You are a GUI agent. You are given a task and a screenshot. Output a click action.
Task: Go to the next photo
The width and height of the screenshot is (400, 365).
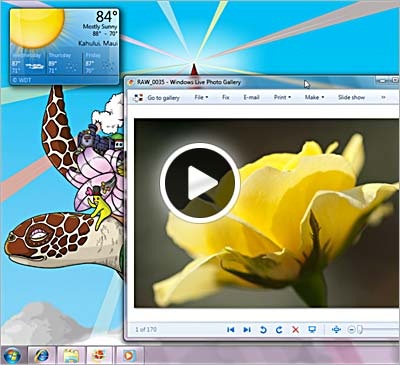(x=247, y=330)
